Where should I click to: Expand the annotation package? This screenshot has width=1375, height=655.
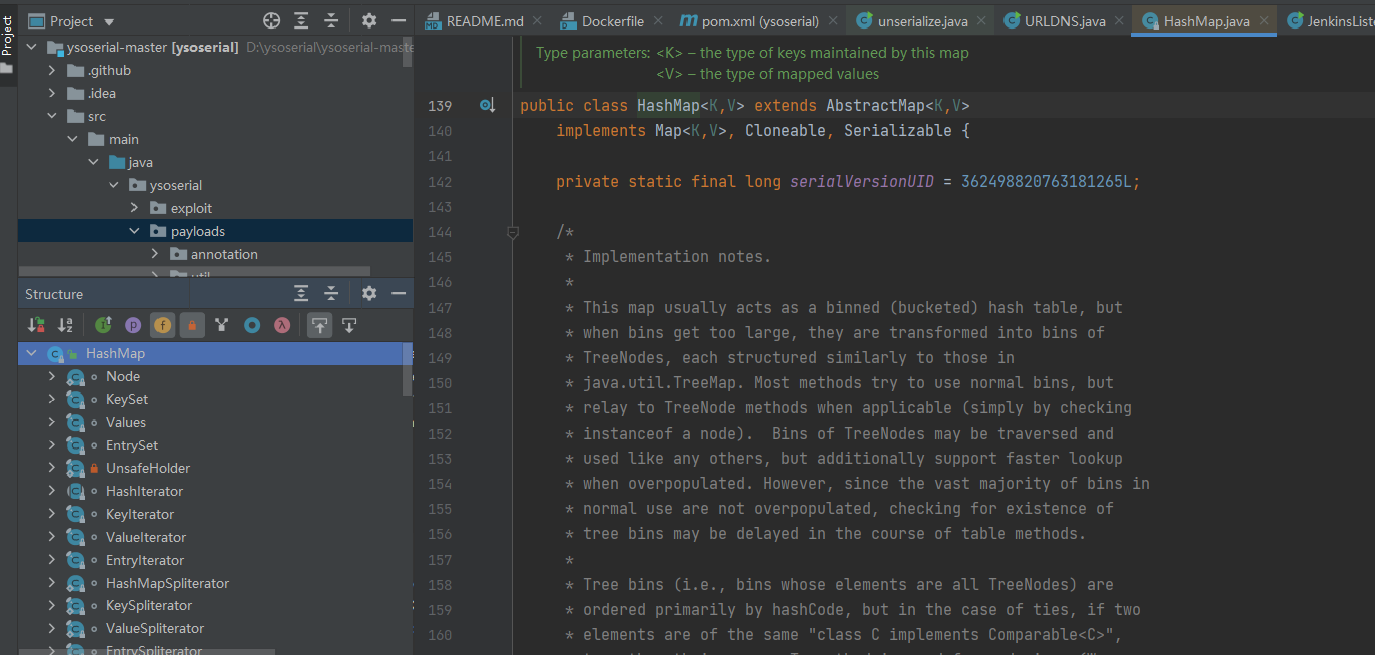click(155, 254)
